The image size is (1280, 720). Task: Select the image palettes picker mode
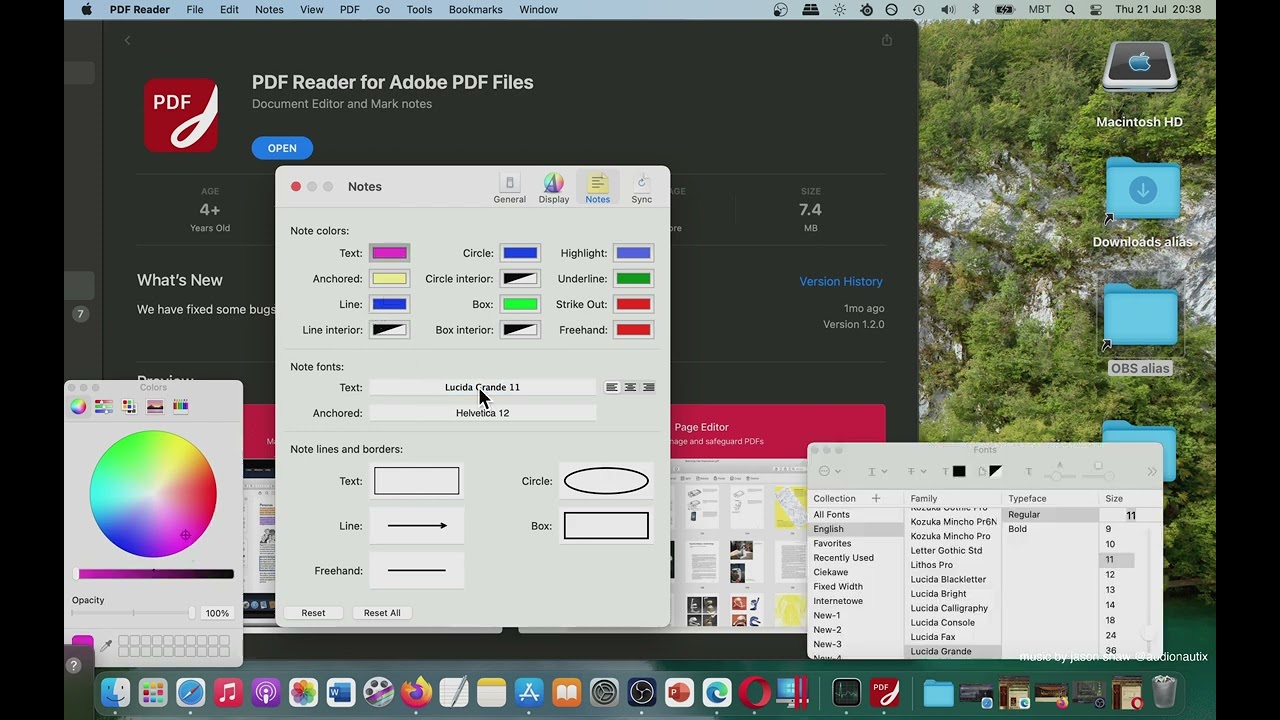pyautogui.click(x=155, y=406)
